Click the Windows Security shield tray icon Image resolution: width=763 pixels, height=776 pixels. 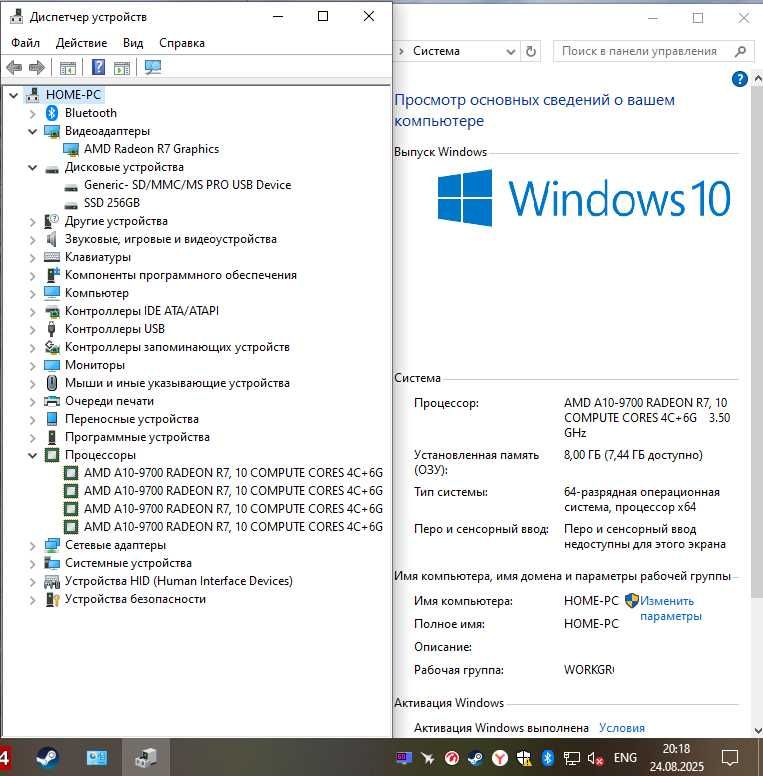(x=524, y=758)
